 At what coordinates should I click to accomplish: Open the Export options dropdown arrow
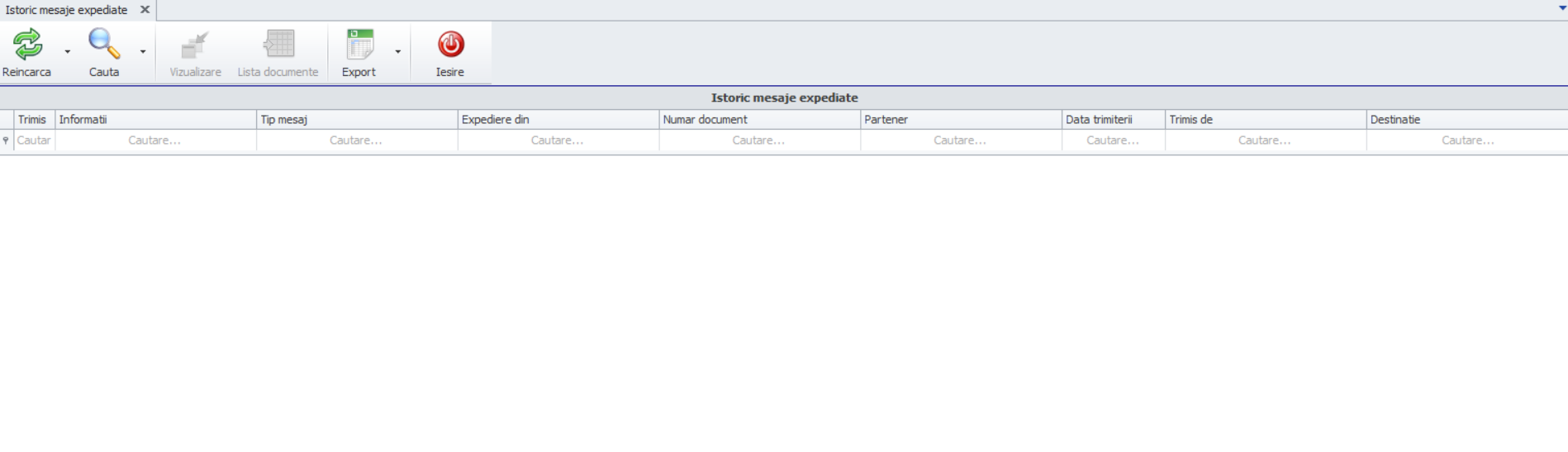(398, 52)
